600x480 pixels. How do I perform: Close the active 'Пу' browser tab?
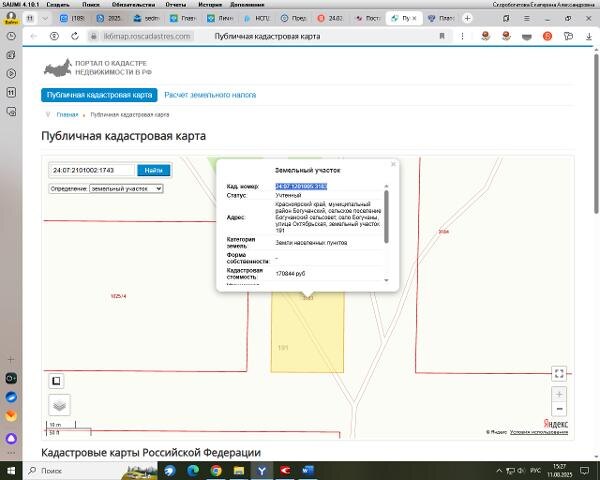click(x=414, y=18)
